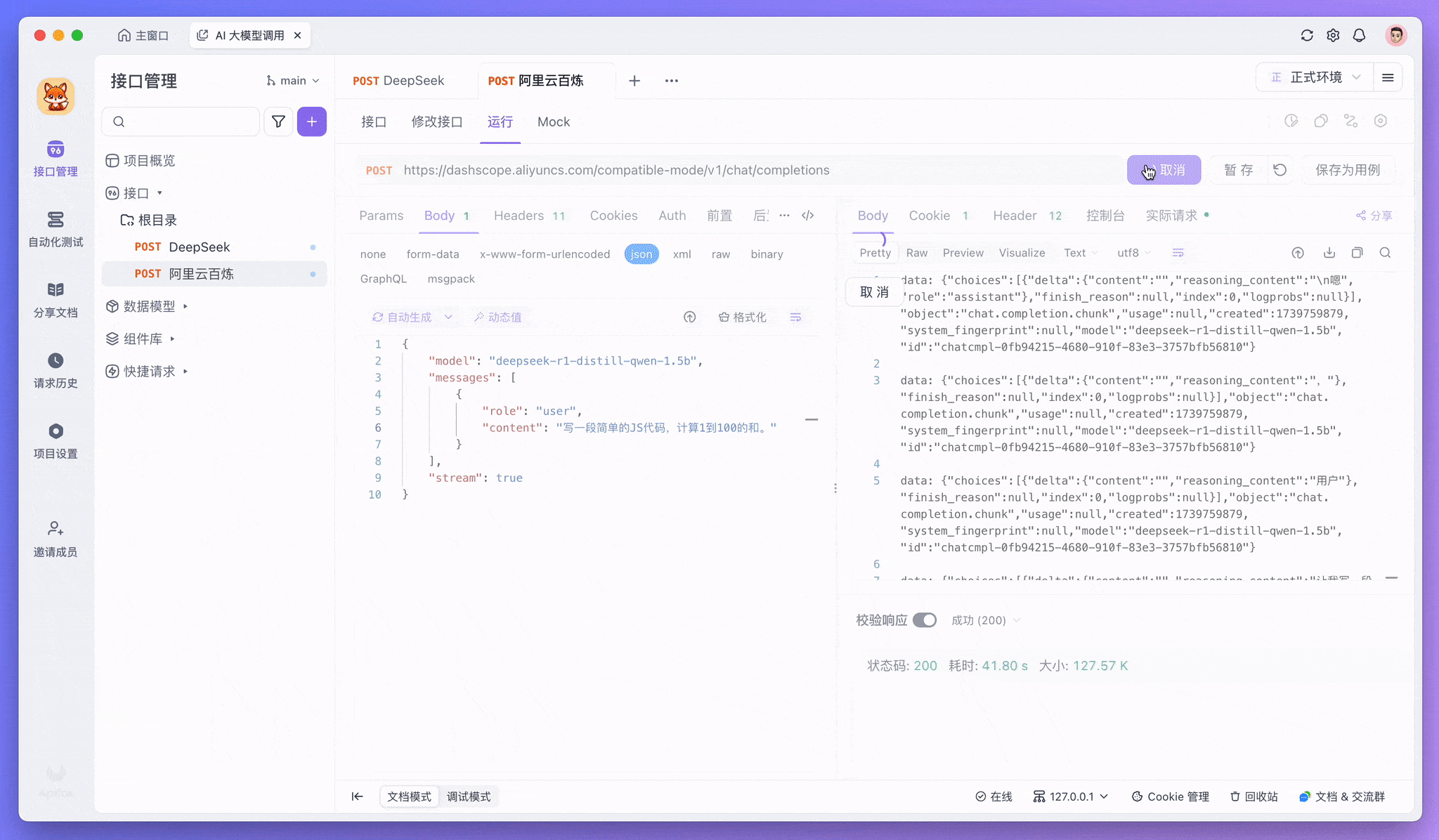Viewport: 1439px width, 840px height.
Task: Copy the response body
Action: click(1357, 253)
